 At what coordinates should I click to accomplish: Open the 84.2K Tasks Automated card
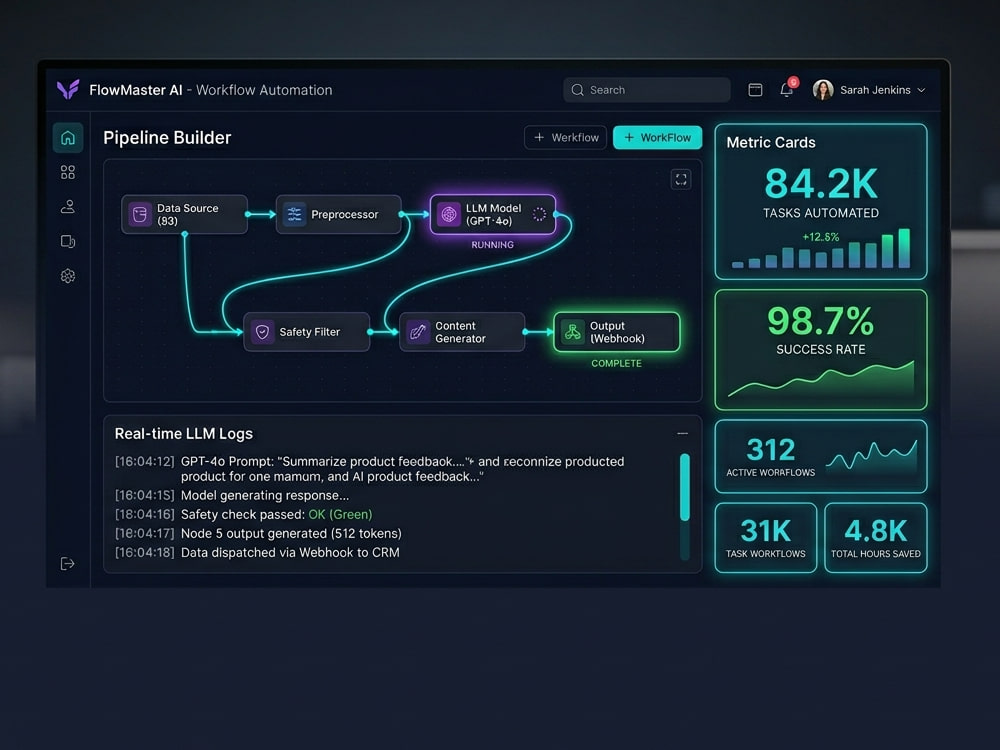tap(821, 202)
